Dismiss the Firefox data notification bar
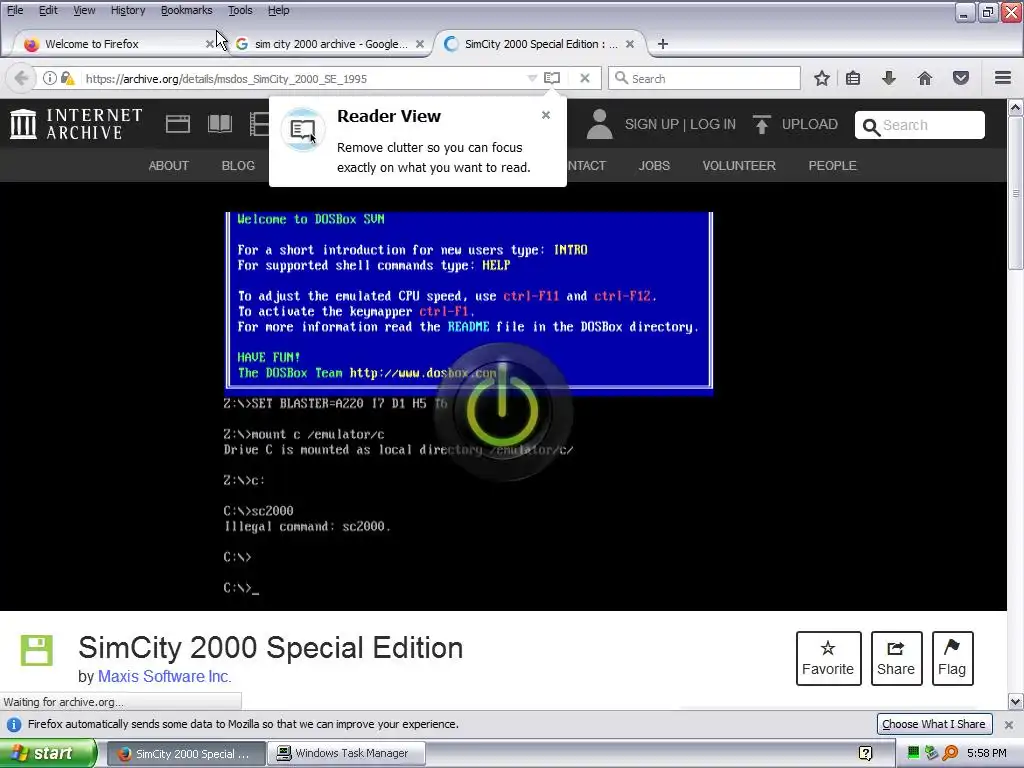Viewport: 1024px width, 768px height. 1009,724
